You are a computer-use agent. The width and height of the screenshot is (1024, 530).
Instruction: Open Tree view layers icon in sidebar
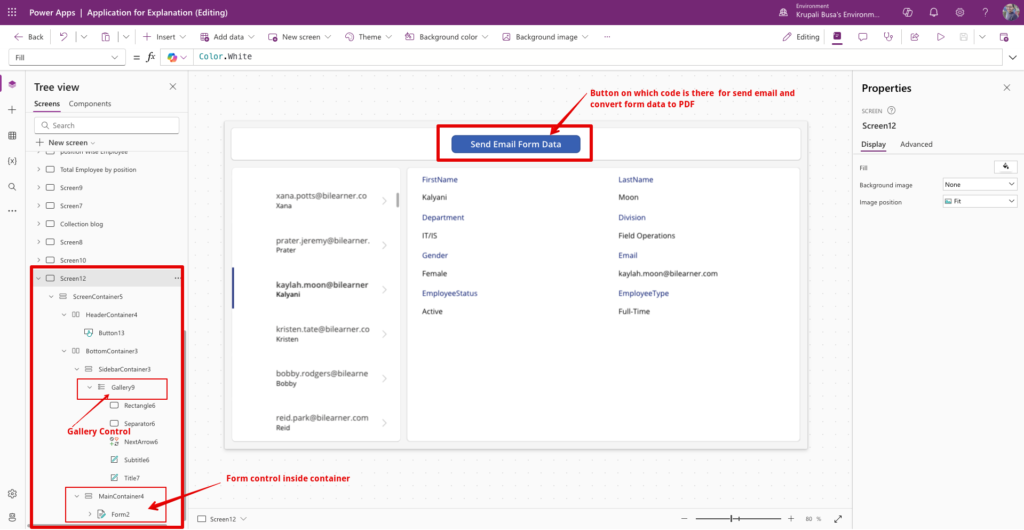pyautogui.click(x=12, y=84)
